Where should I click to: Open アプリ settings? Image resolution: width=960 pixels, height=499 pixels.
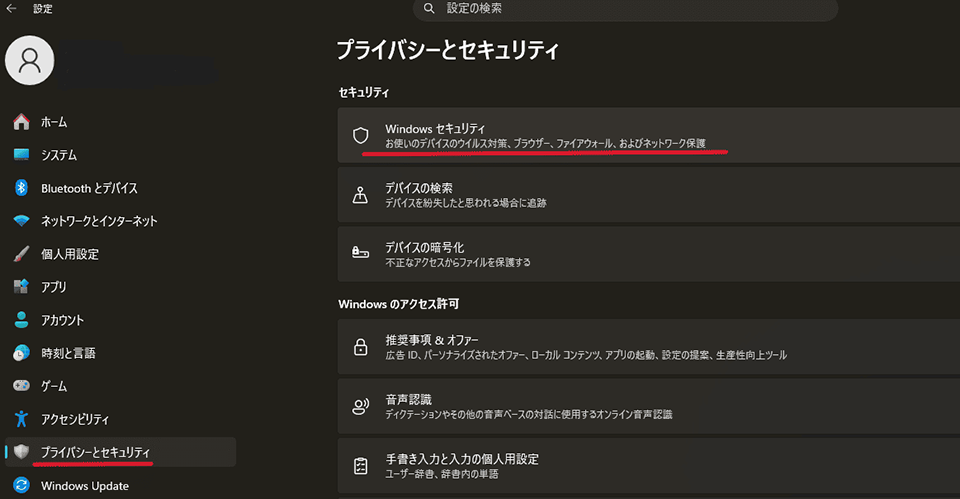[121, 287]
